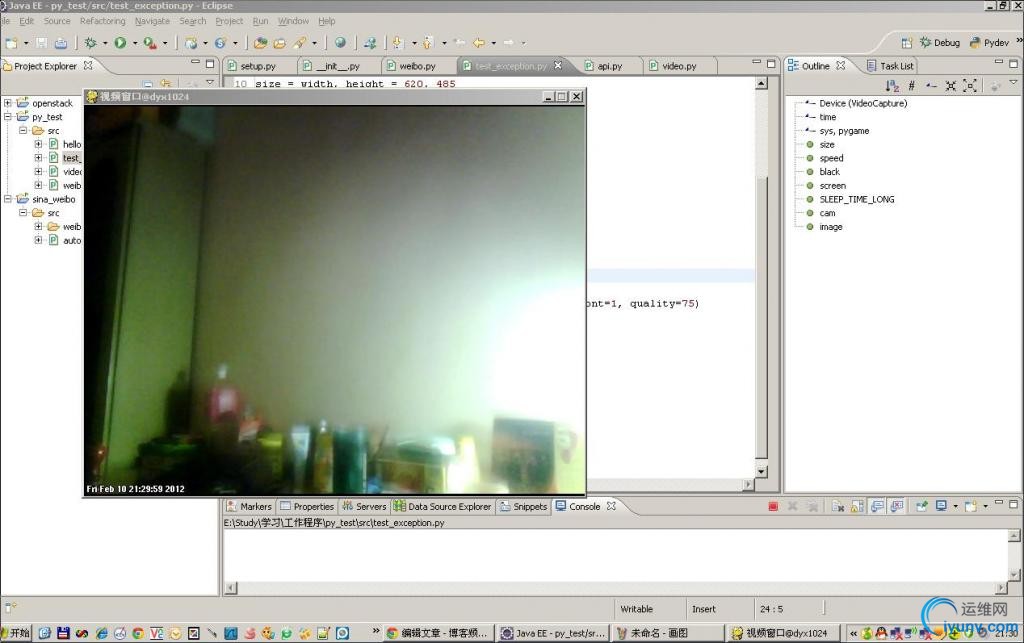Click the Clear Console icon
Viewport: 1024px width, 643px height.
(838, 507)
